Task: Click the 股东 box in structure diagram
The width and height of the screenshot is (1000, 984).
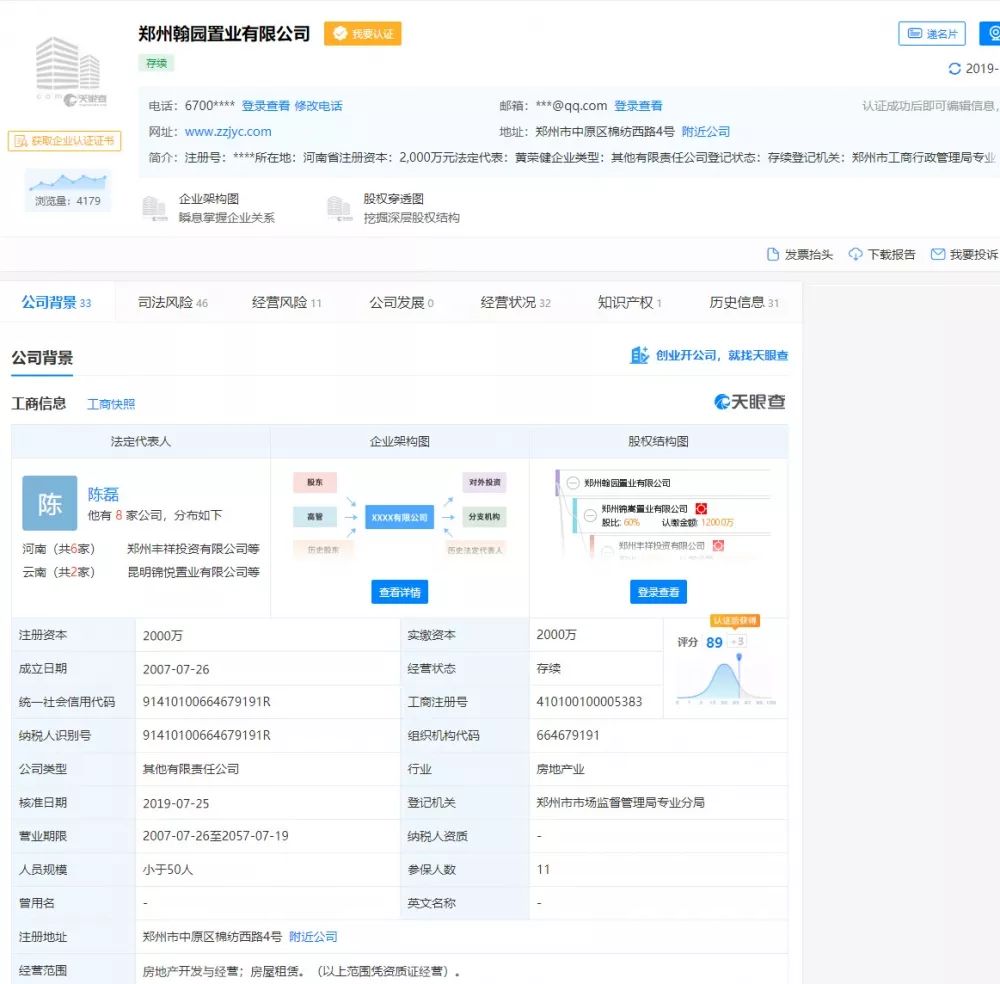Action: pyautogui.click(x=315, y=483)
